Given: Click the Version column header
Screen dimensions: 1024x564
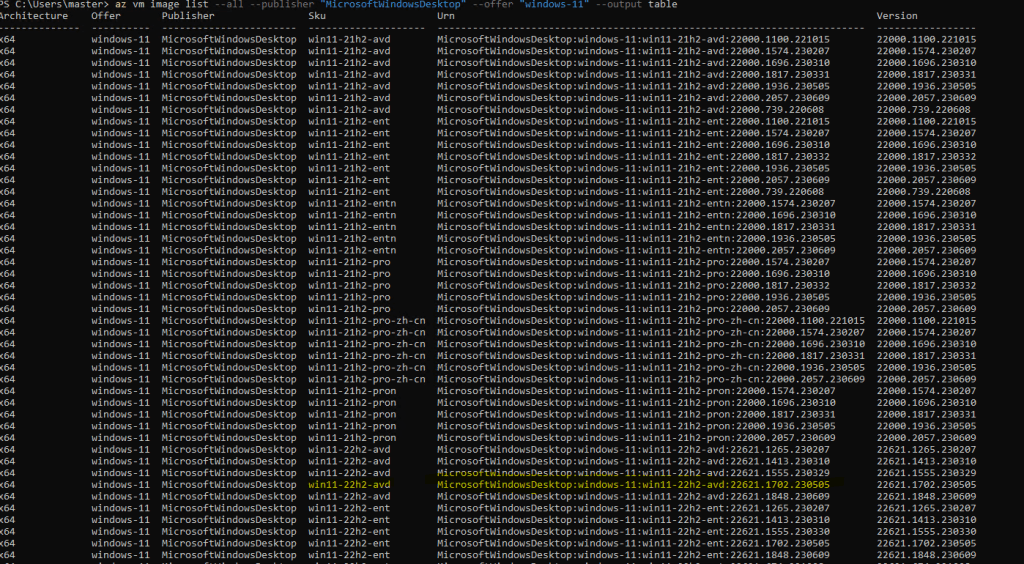Looking at the screenshot, I should pos(896,16).
